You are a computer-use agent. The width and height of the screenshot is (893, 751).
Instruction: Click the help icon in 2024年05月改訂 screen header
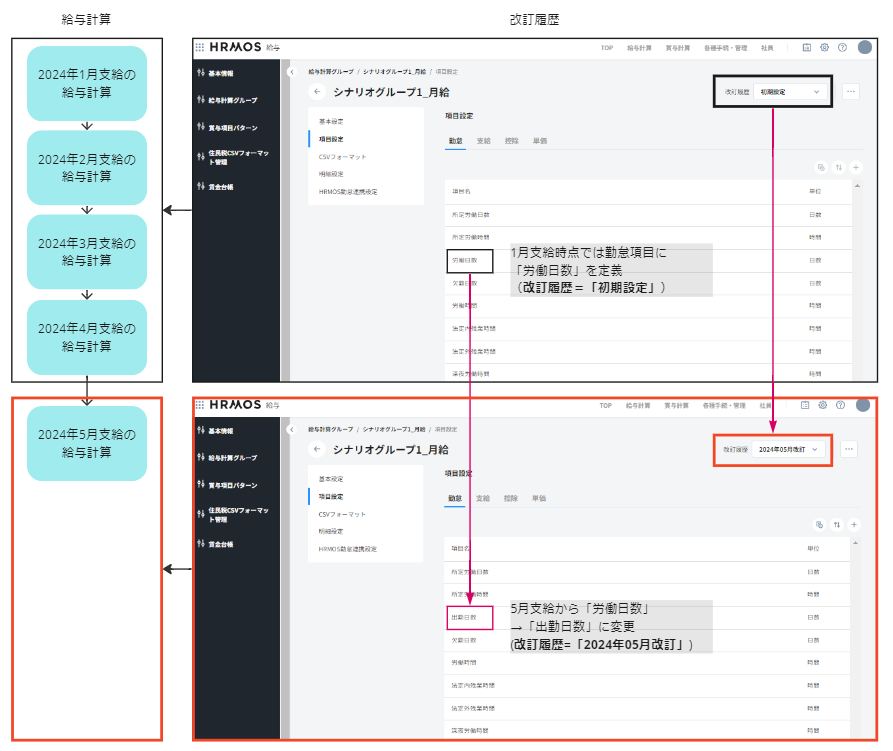pyautogui.click(x=841, y=406)
